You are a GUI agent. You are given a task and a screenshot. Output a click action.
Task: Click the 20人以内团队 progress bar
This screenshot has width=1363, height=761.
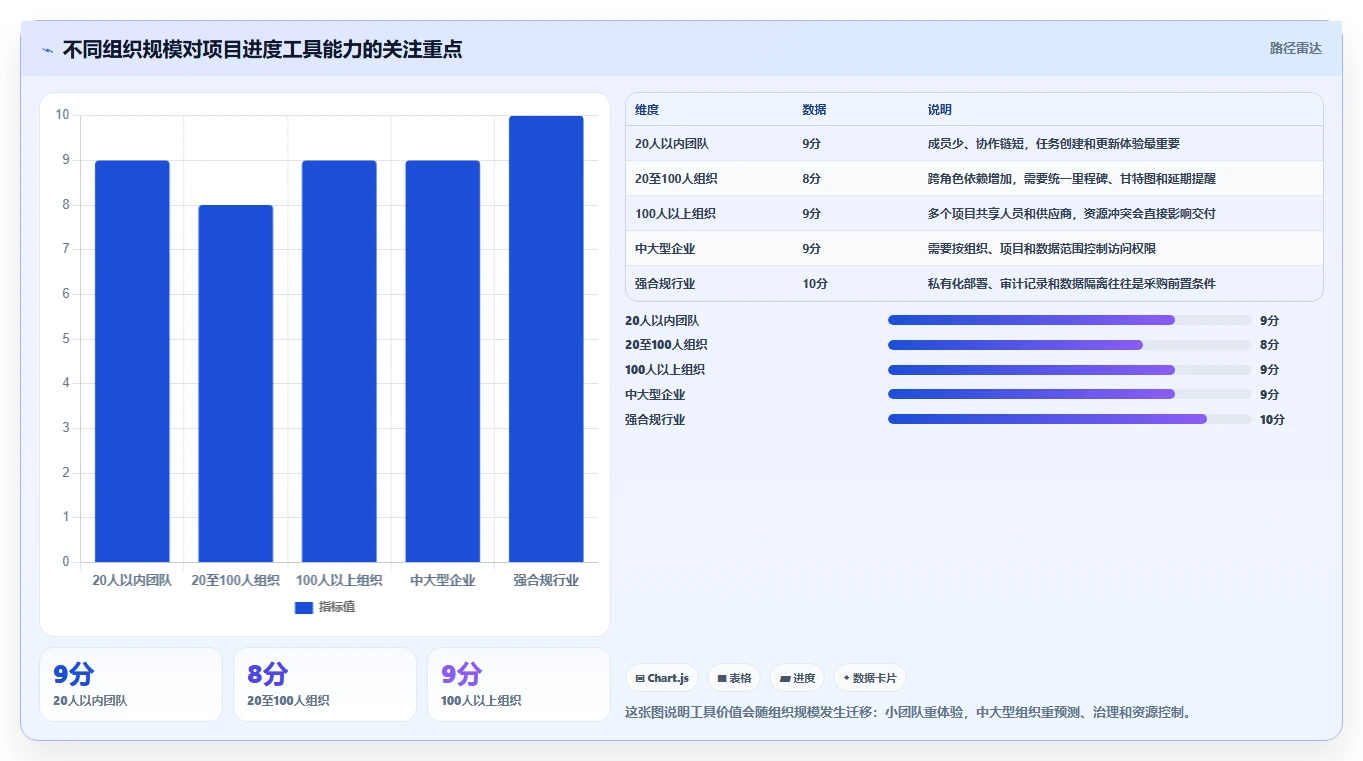tap(1070, 320)
